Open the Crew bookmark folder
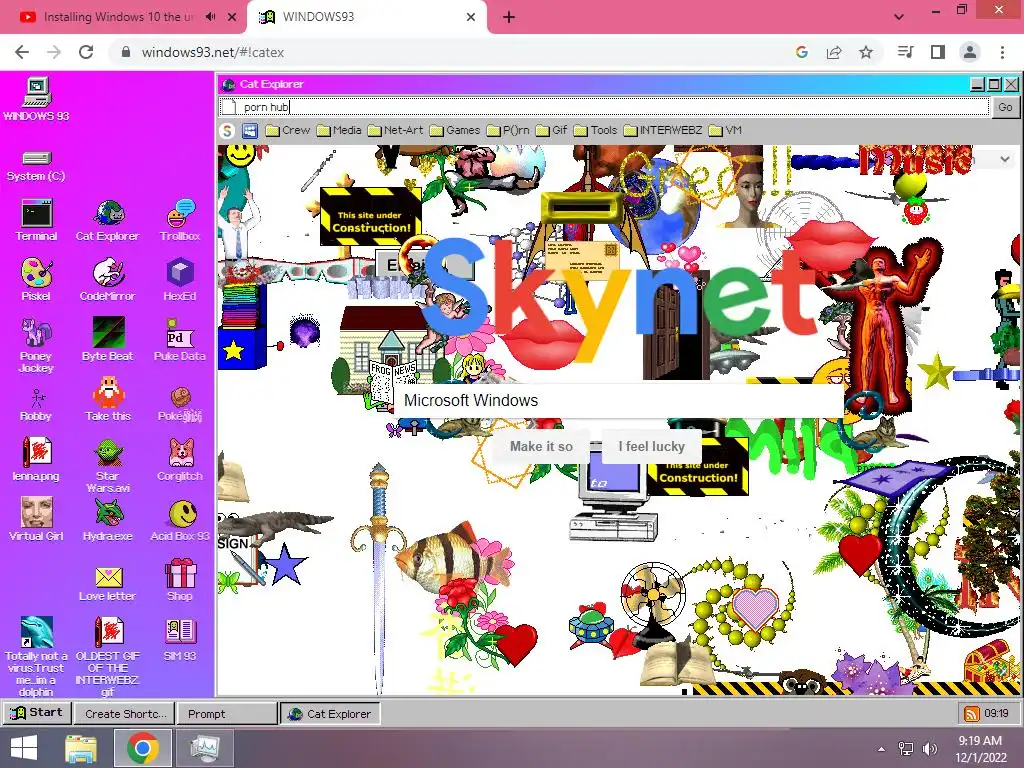 (x=287, y=131)
